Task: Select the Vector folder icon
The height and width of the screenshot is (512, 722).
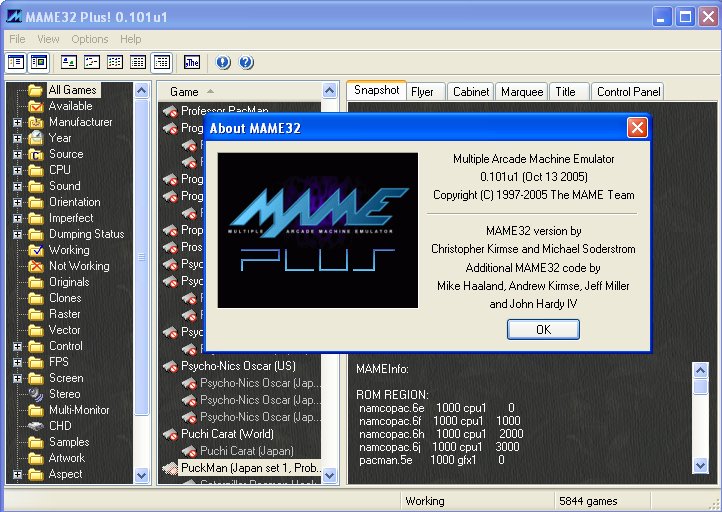Action: pos(35,330)
